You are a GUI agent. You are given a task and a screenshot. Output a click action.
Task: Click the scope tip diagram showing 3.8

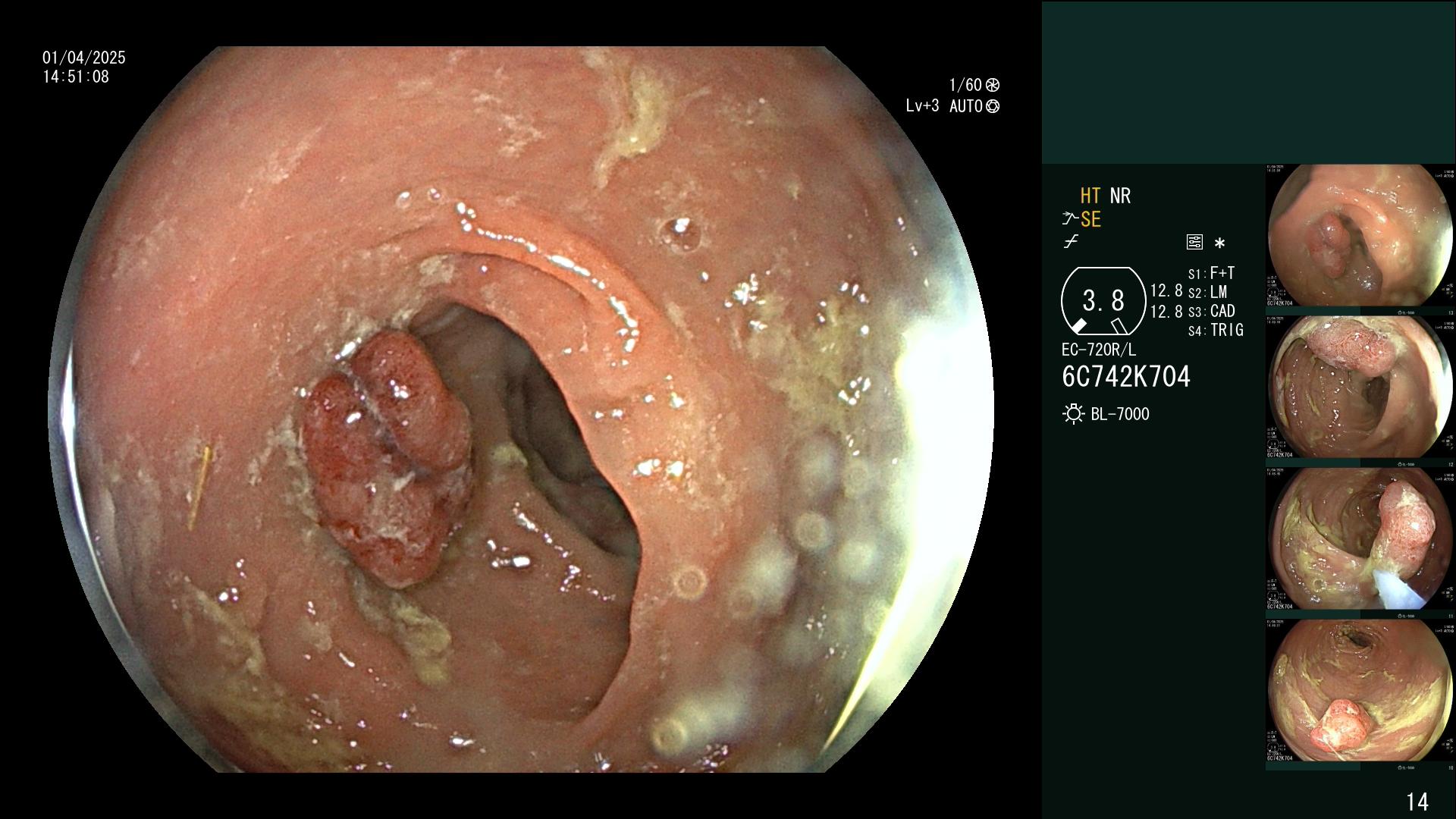pos(1103,301)
